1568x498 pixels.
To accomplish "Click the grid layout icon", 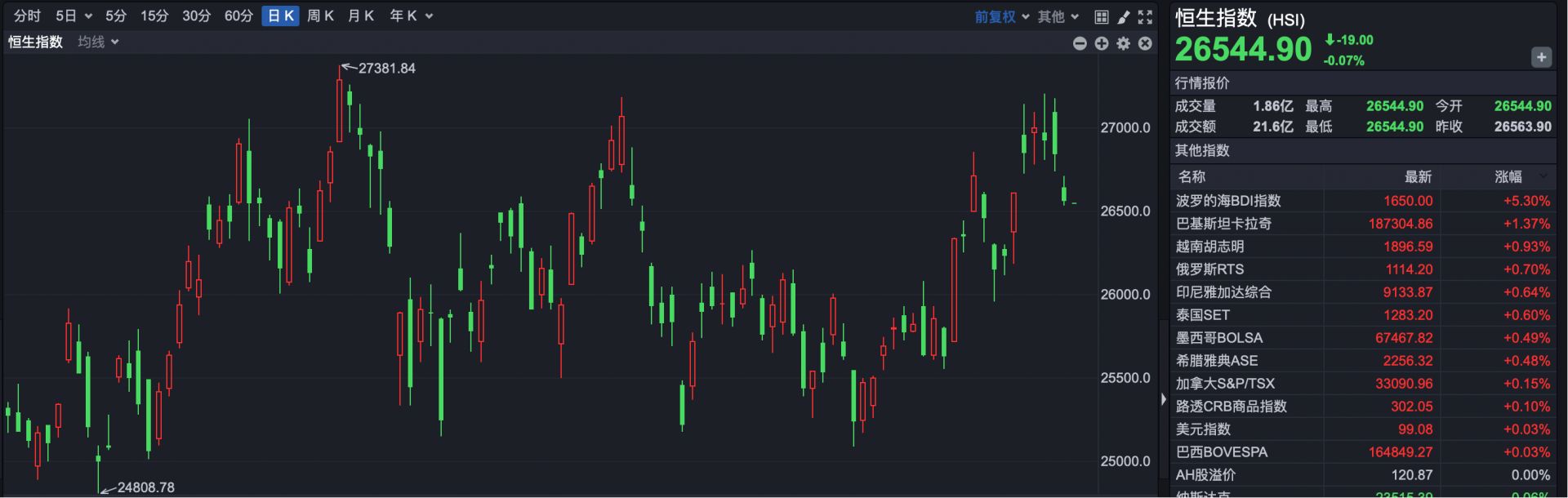I will click(x=1101, y=16).
